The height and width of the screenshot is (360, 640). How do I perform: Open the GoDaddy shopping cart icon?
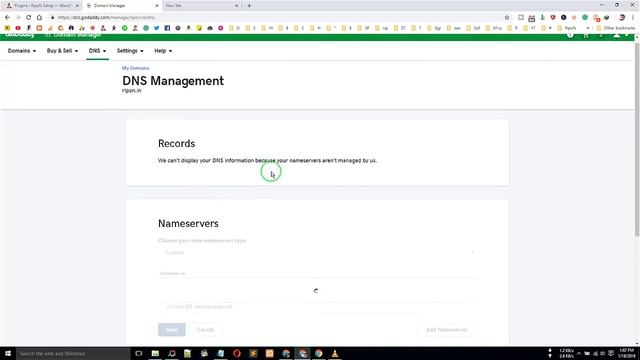[x=586, y=36]
